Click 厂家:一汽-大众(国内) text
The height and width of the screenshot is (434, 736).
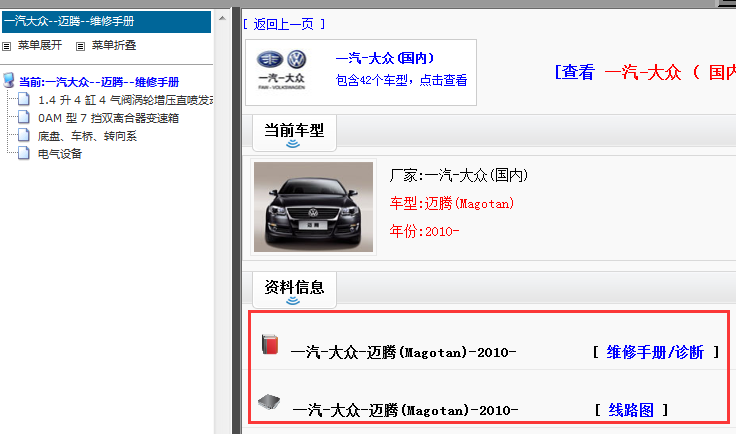pos(459,175)
